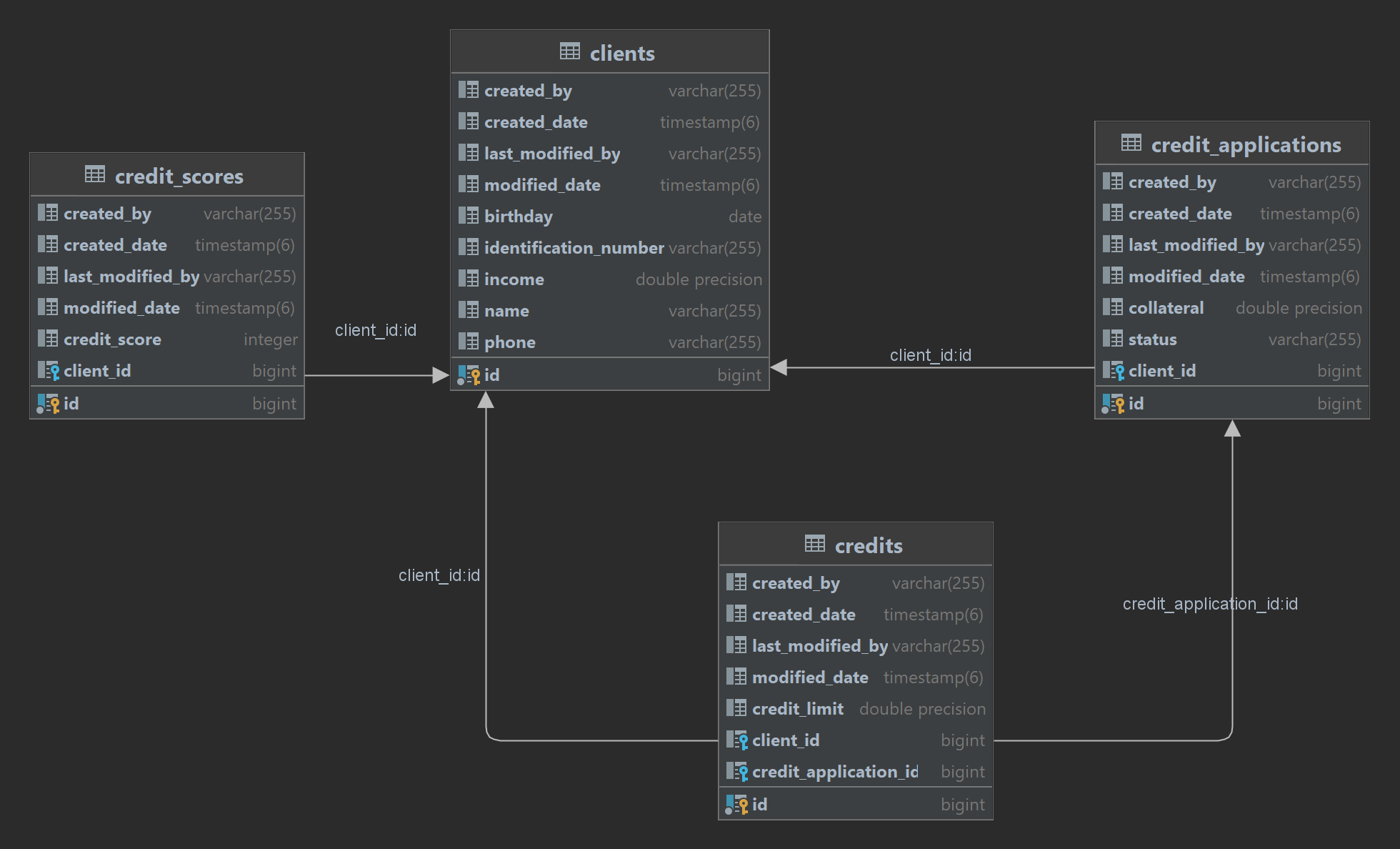Click column icon beside birthday field
This screenshot has height=849, width=1400.
click(x=469, y=216)
